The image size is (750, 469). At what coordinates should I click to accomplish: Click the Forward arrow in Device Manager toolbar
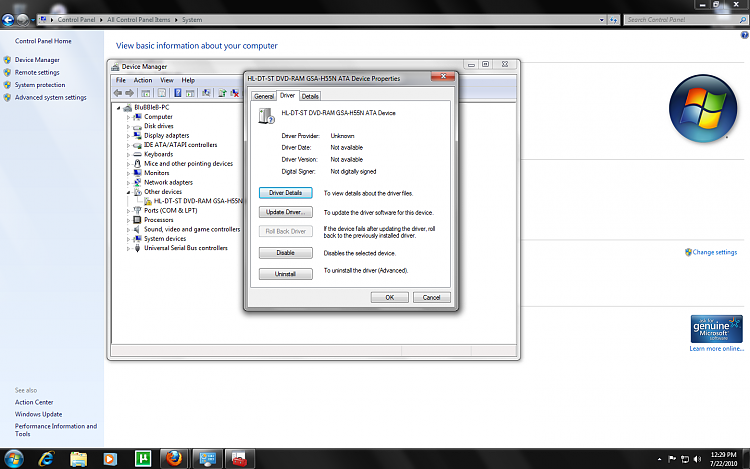(129, 93)
